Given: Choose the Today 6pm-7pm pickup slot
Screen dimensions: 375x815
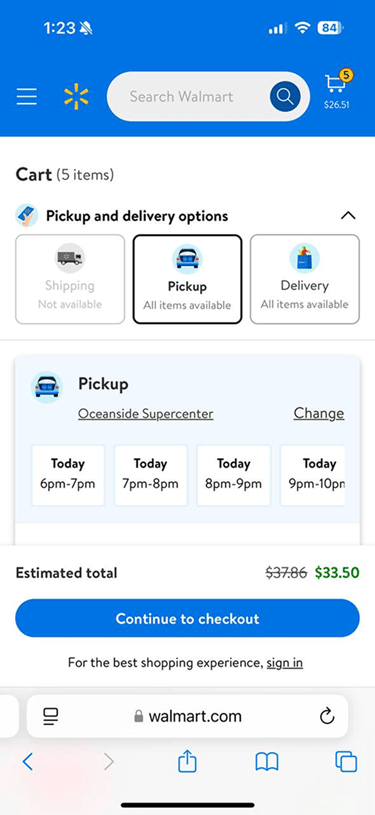Looking at the screenshot, I should point(68,475).
